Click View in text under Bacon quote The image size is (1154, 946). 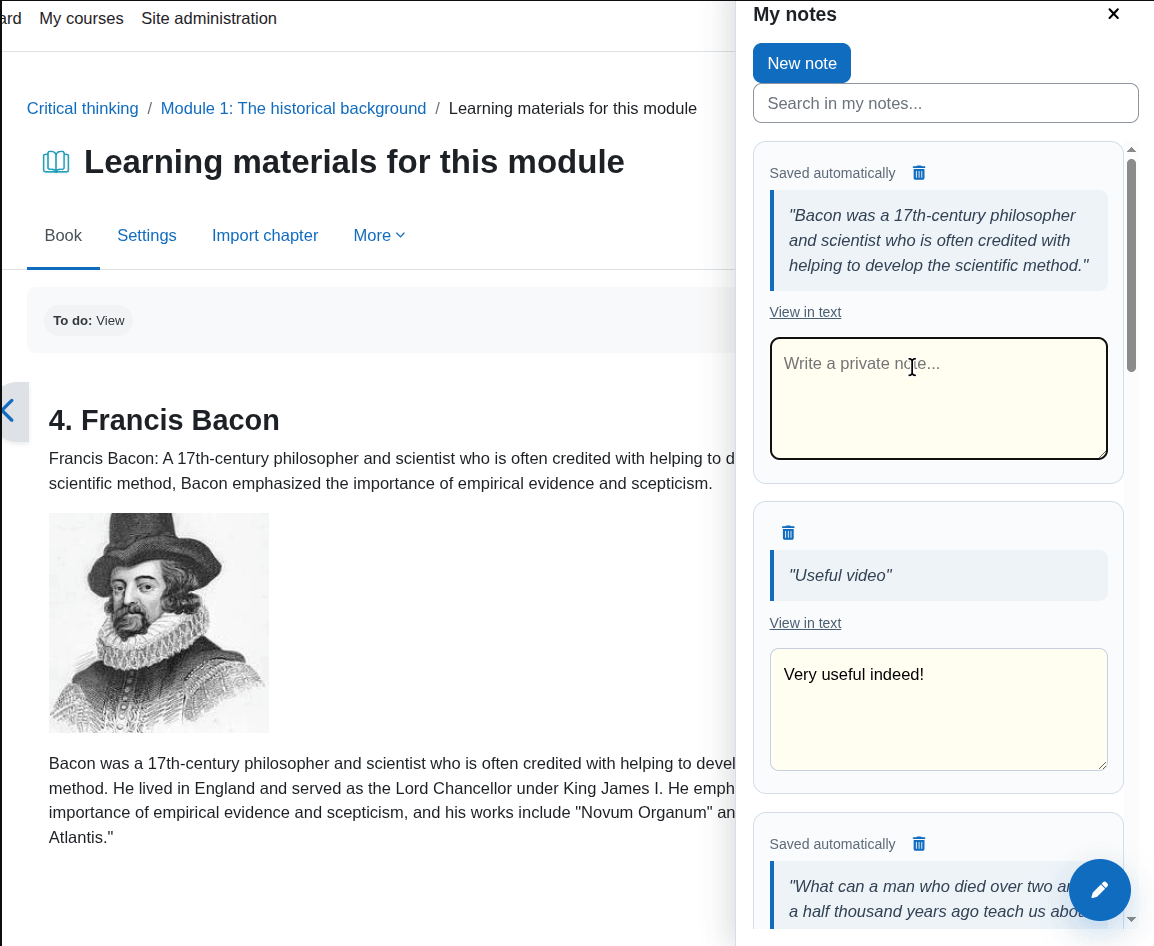pyautogui.click(x=805, y=312)
